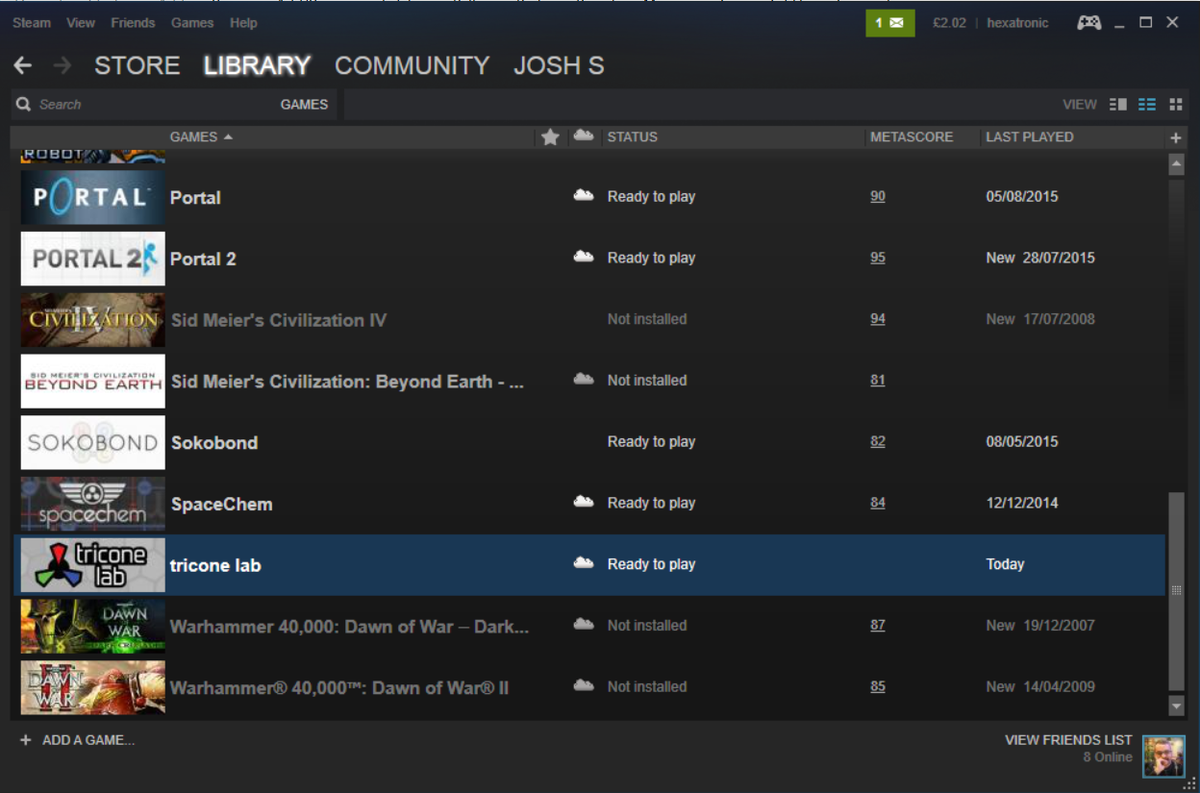Screen dimensions: 1200x793
Task: Sort by LAST PLAYED column header
Action: 1029,137
